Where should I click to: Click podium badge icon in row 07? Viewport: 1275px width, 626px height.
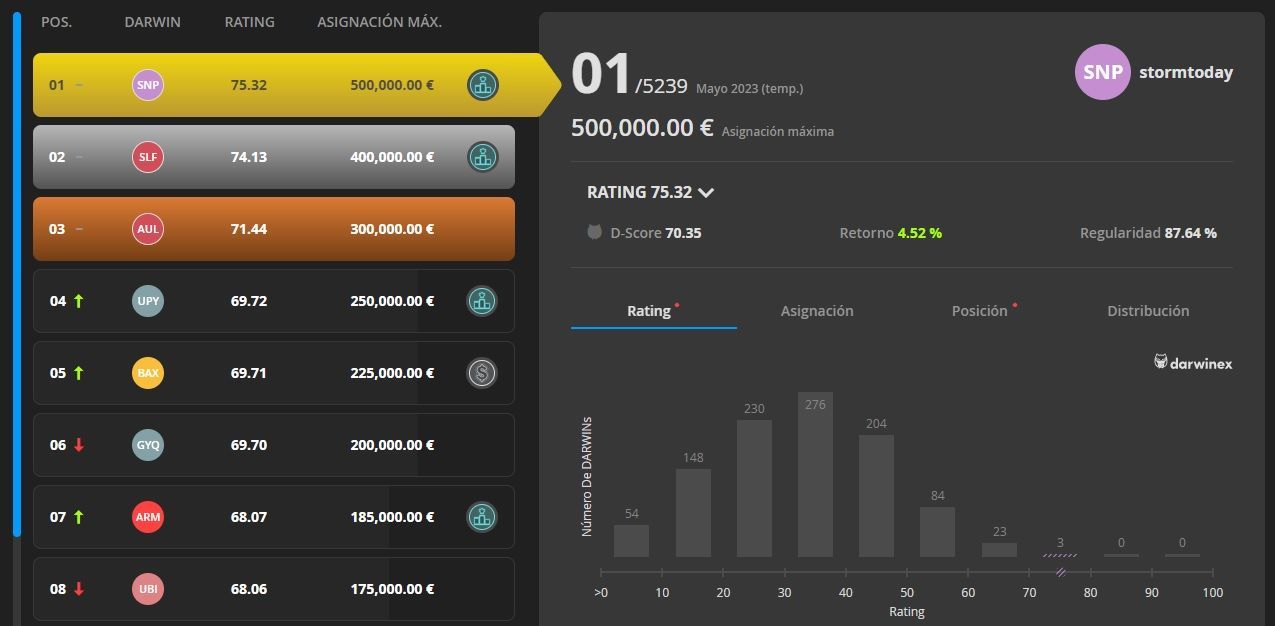tap(483, 517)
